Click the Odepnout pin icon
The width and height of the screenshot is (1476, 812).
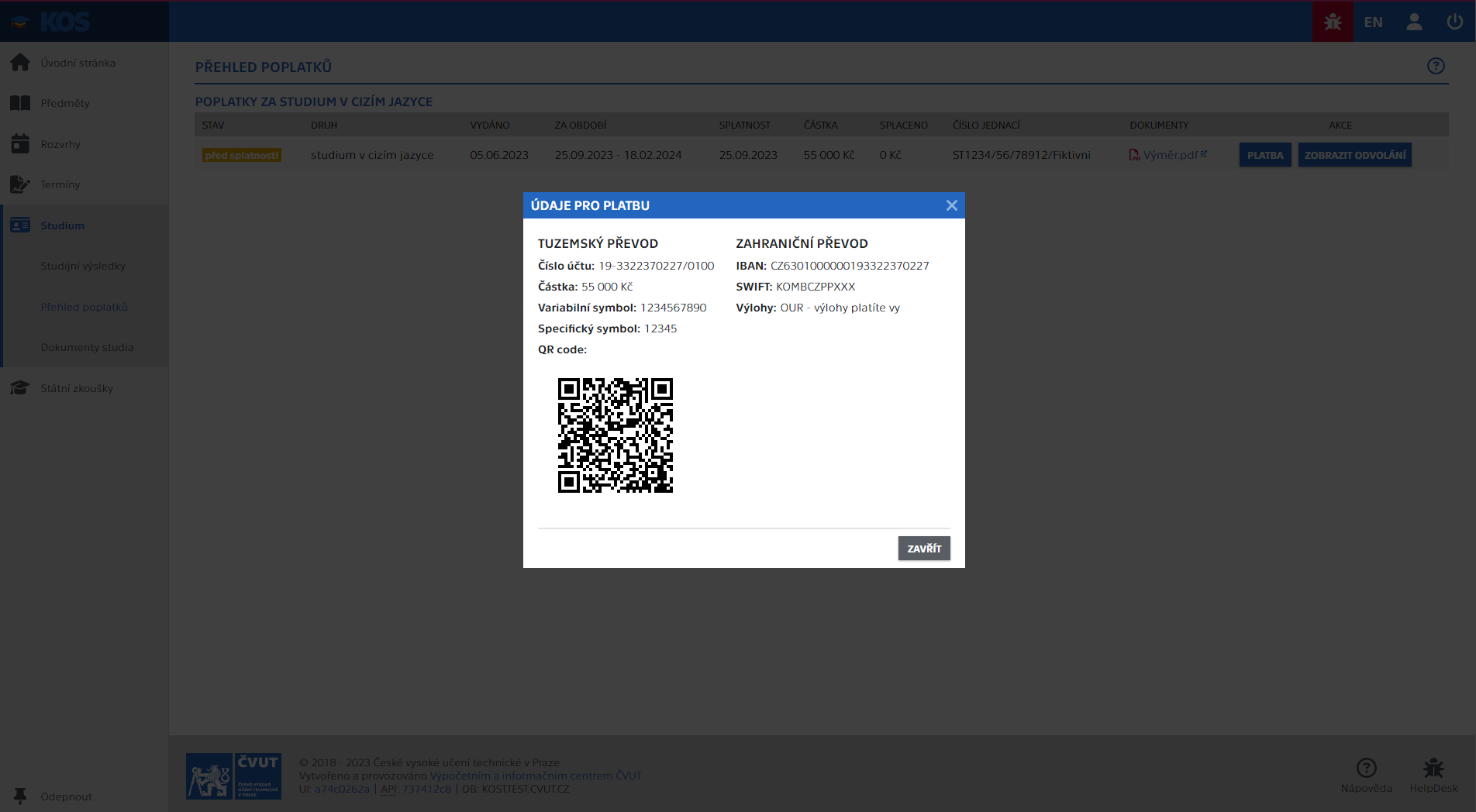pos(20,797)
